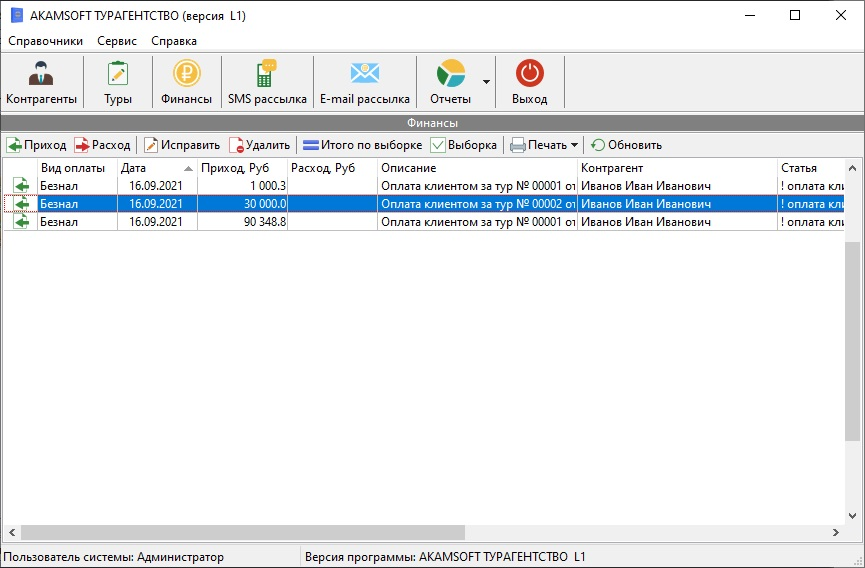Show Итого по выборке totals
Viewport: 865px width, 568px height.
pyautogui.click(x=362, y=145)
